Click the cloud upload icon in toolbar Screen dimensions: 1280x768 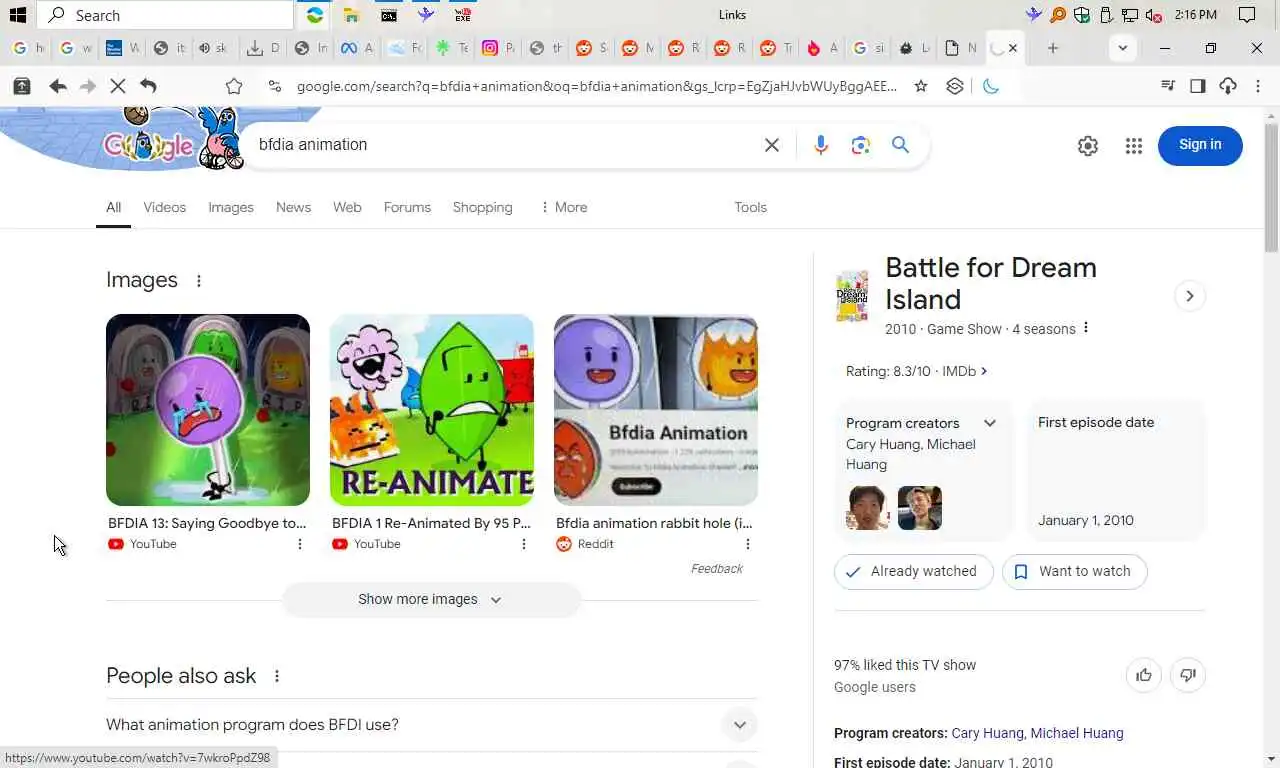tap(1228, 87)
